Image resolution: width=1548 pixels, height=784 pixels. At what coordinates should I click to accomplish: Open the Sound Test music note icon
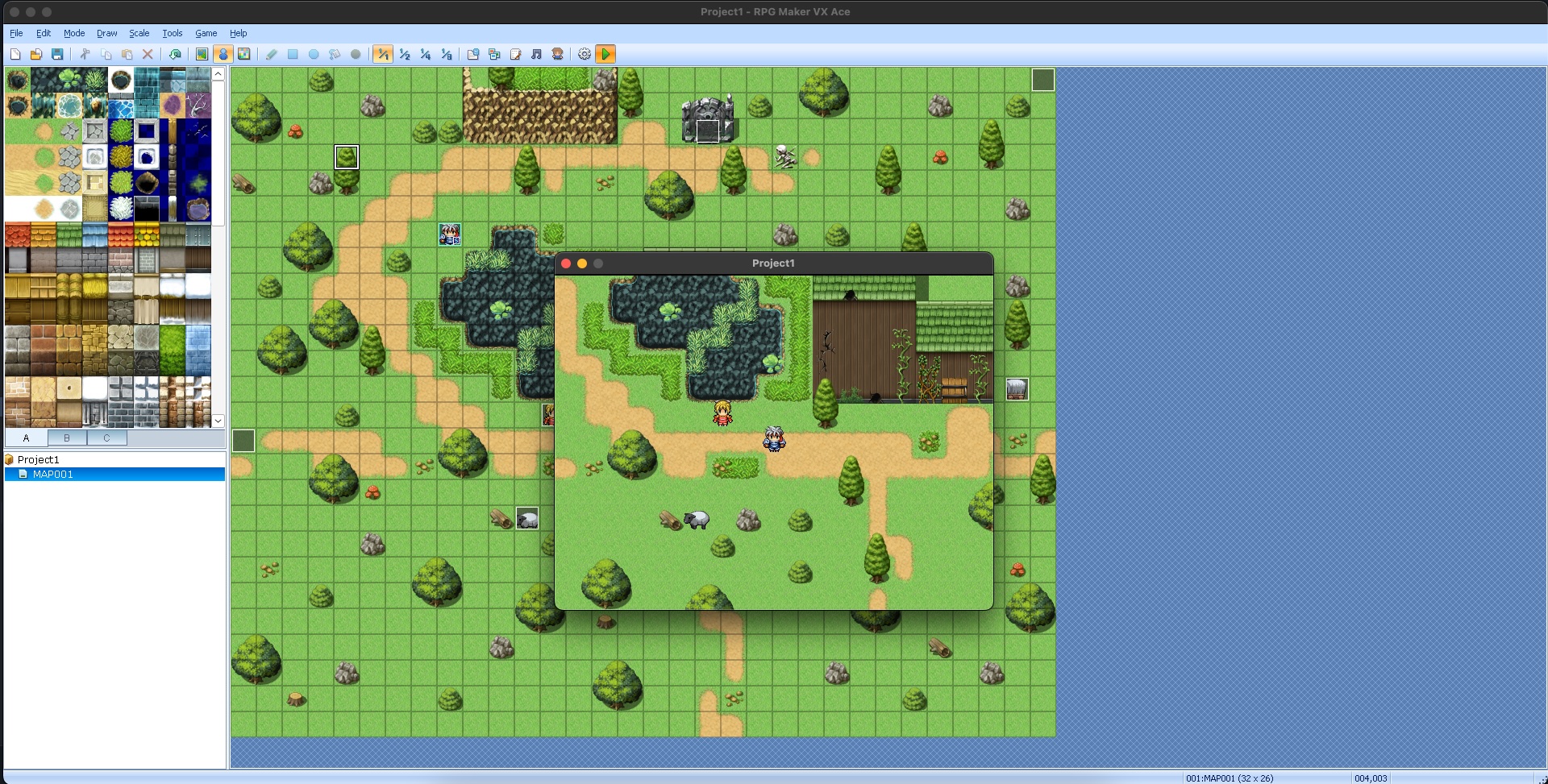[536, 54]
